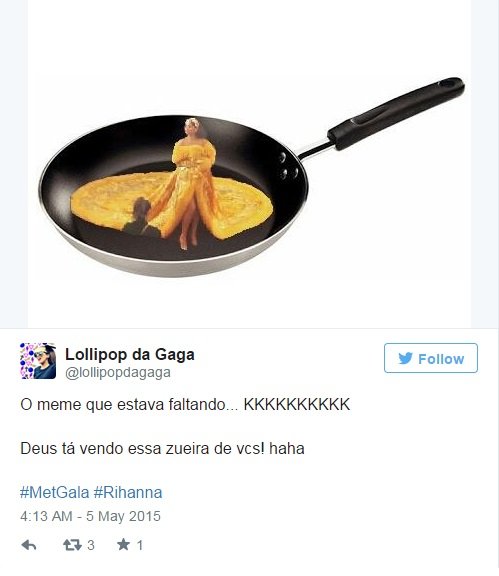Open the Lollipop da Gaga display name
The image size is (499, 576).
click(x=130, y=354)
